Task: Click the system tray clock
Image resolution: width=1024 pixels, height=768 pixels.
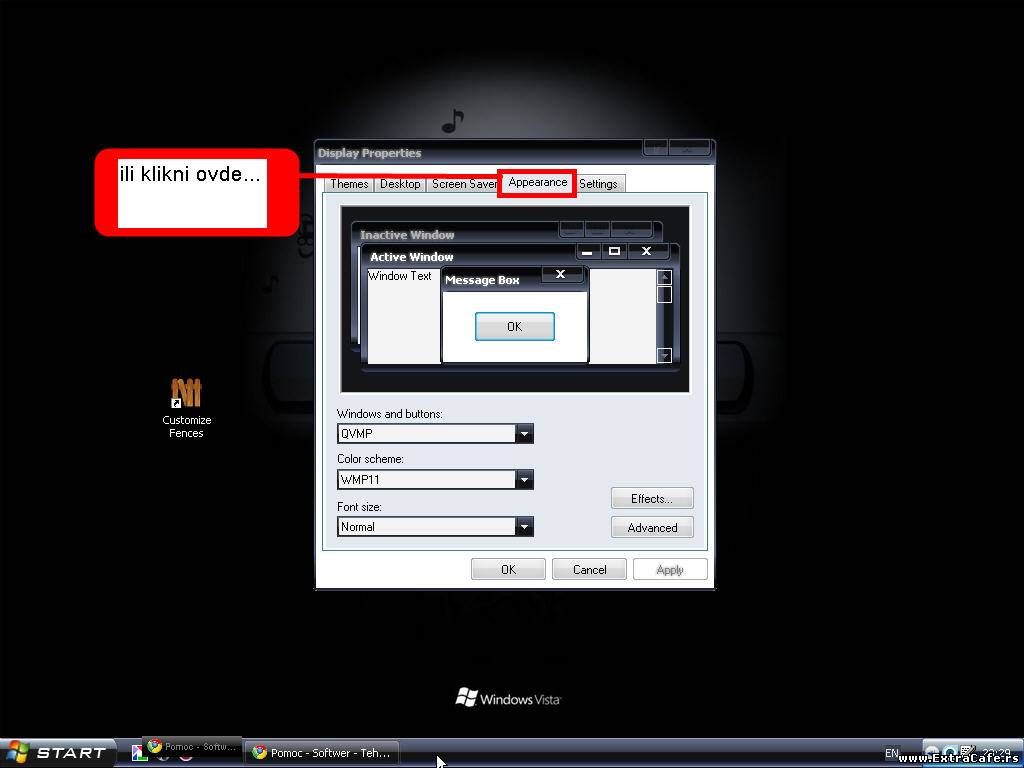Action: click(995, 753)
